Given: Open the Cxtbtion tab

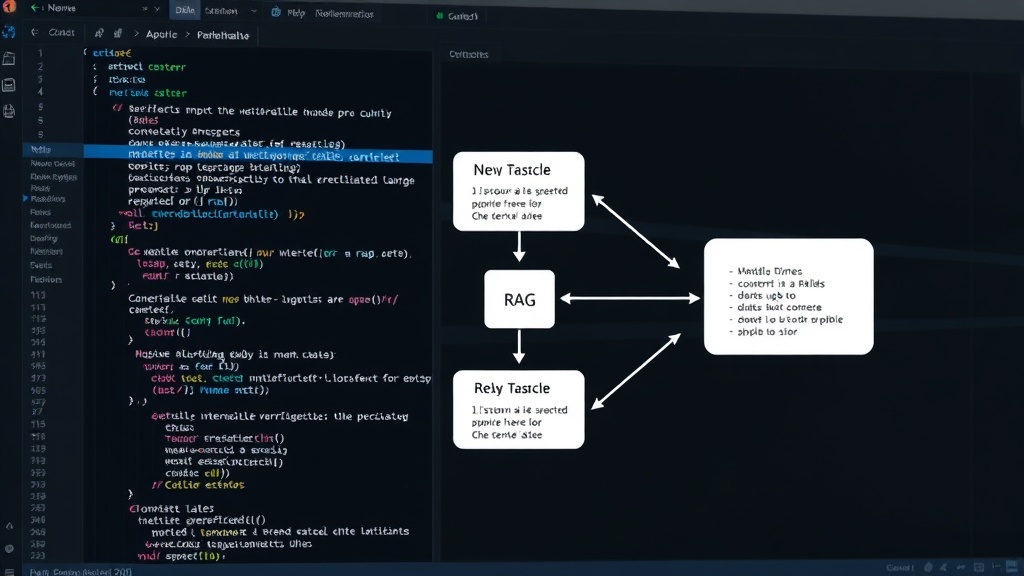Looking at the screenshot, I should [x=221, y=11].
